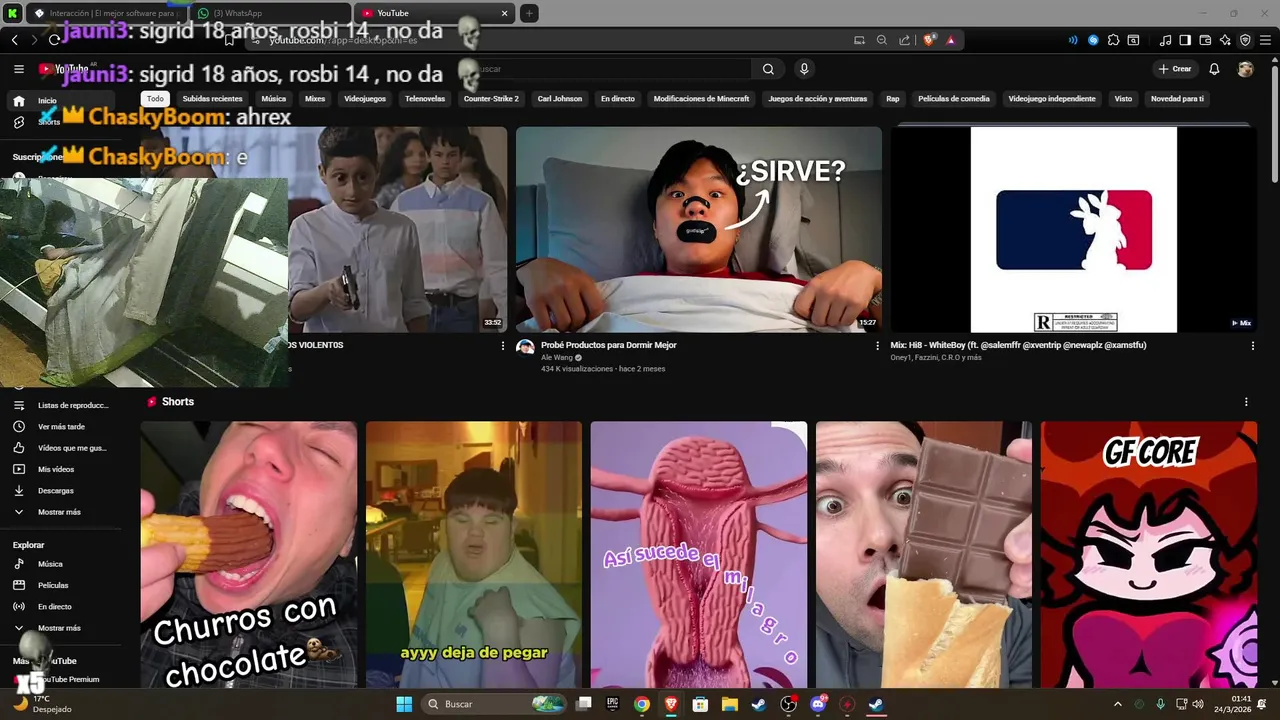Click the Crear button
Image resolution: width=1280 pixels, height=720 pixels.
point(1175,69)
